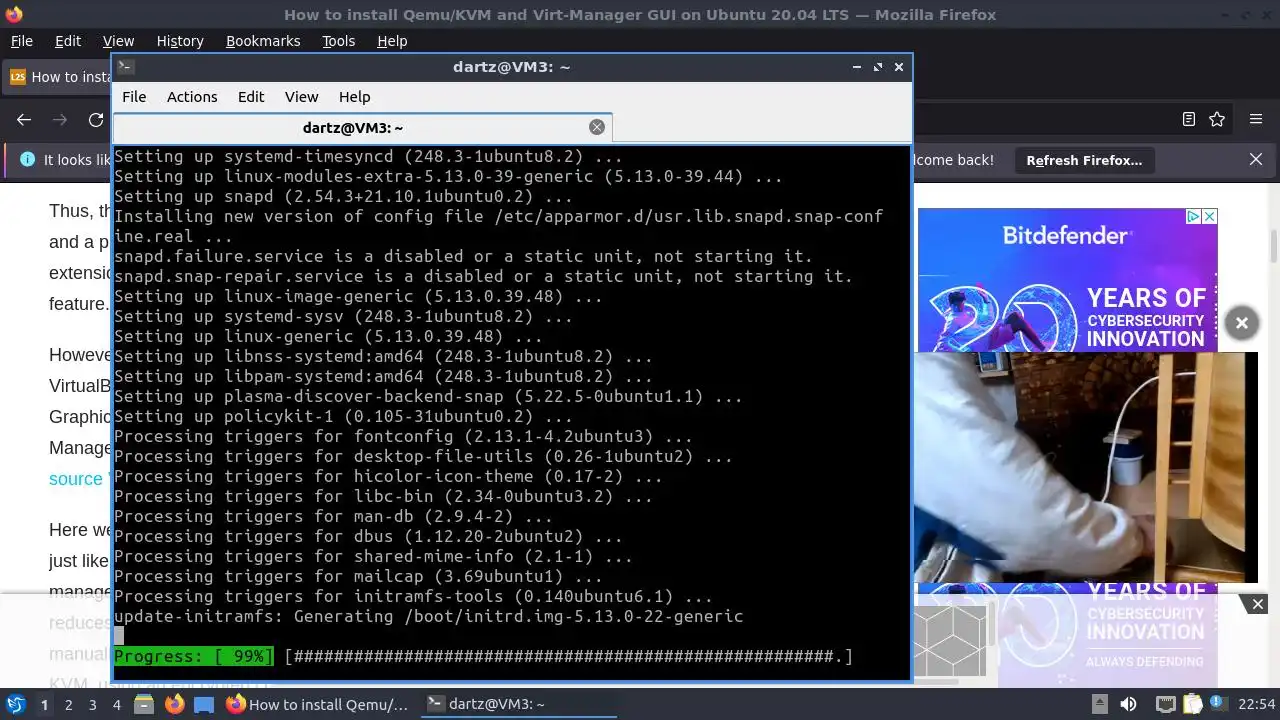Click Firefox icon in window title bar
This screenshot has width=1280, height=720.
(x=13, y=14)
